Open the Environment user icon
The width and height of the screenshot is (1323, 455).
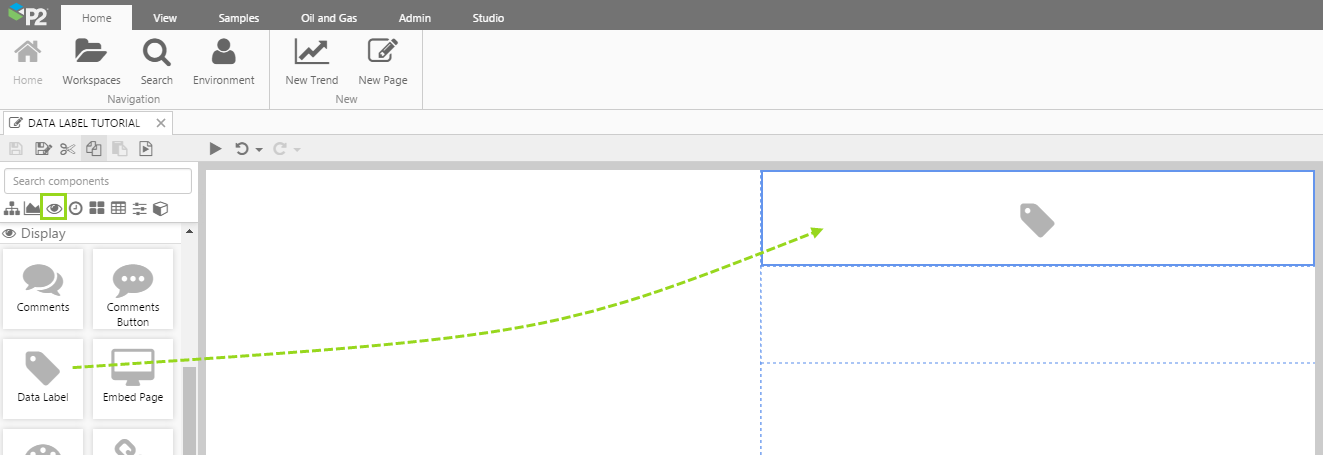click(x=224, y=61)
